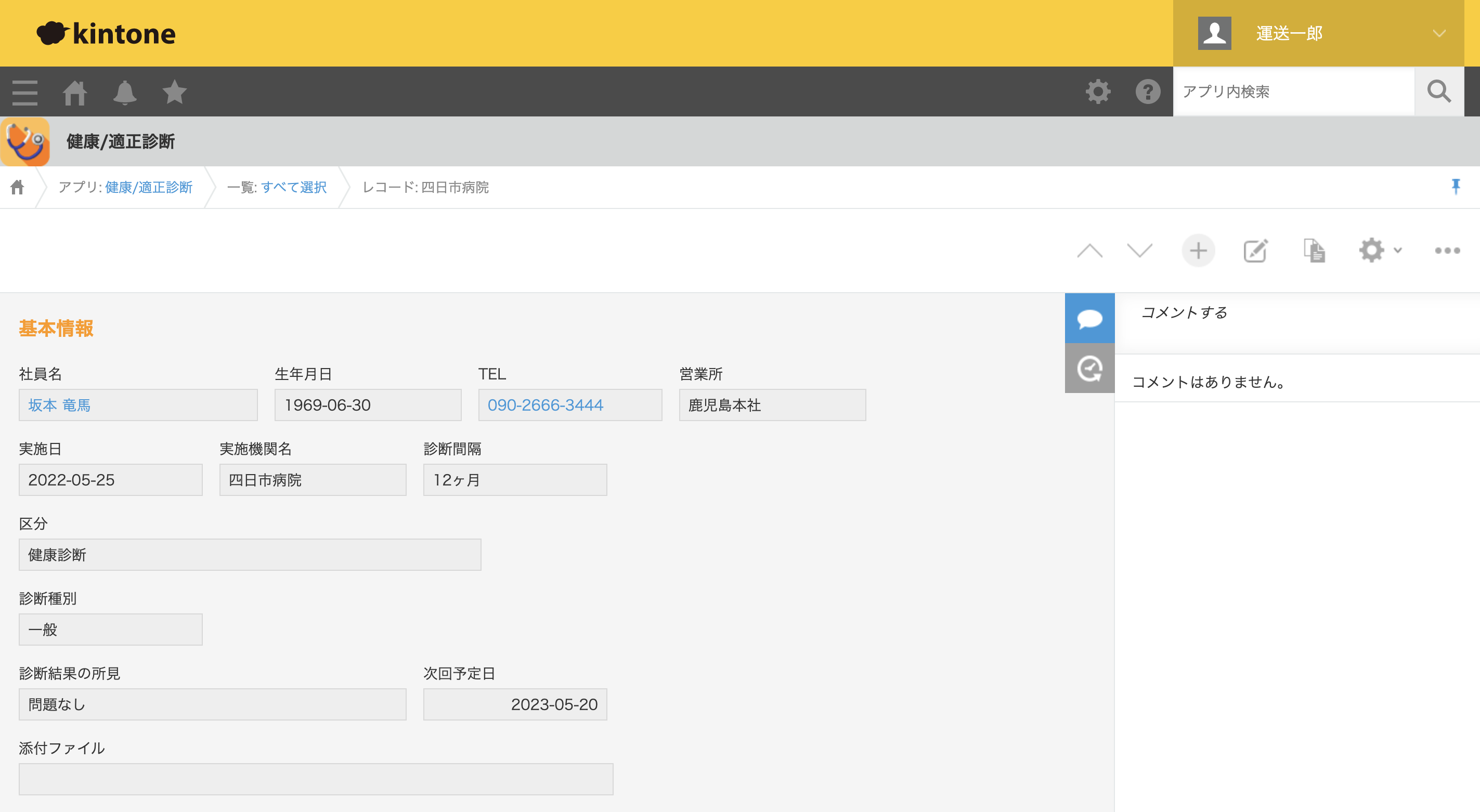Open the 坂本 竜馬 employee link
This screenshot has width=1480, height=812.
tap(59, 405)
